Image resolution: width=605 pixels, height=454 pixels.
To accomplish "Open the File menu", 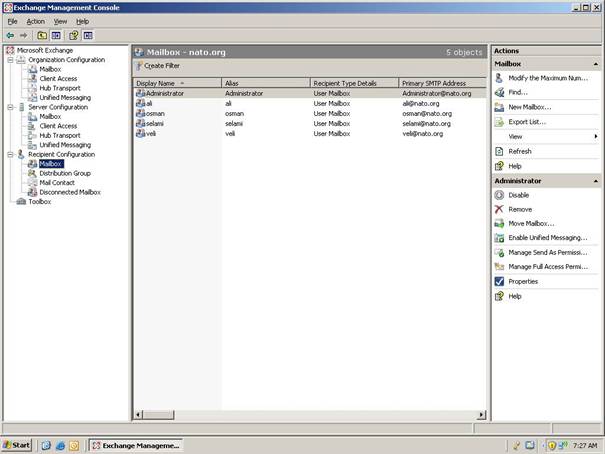I will click(12, 21).
